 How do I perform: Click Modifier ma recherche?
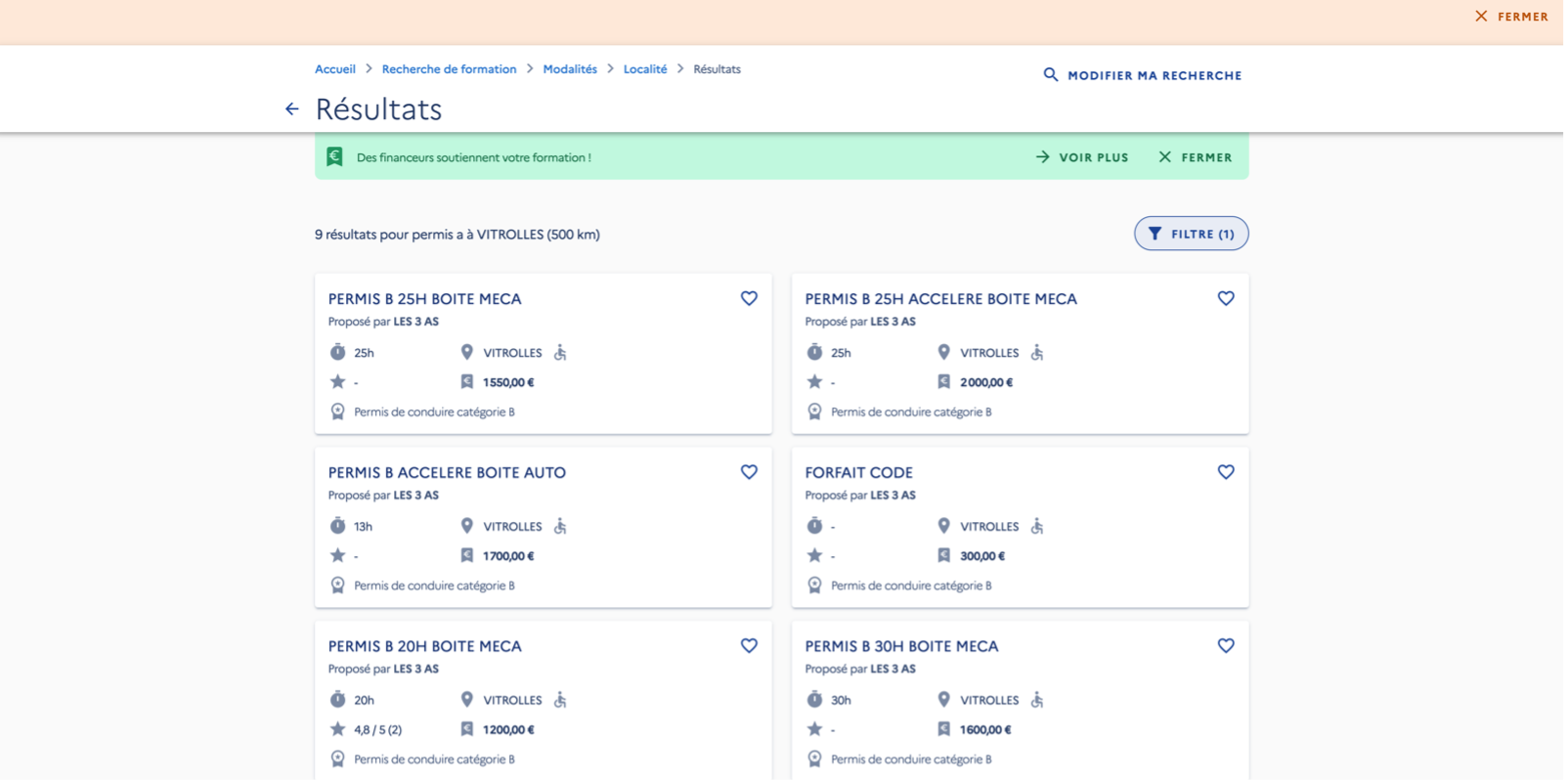1143,75
